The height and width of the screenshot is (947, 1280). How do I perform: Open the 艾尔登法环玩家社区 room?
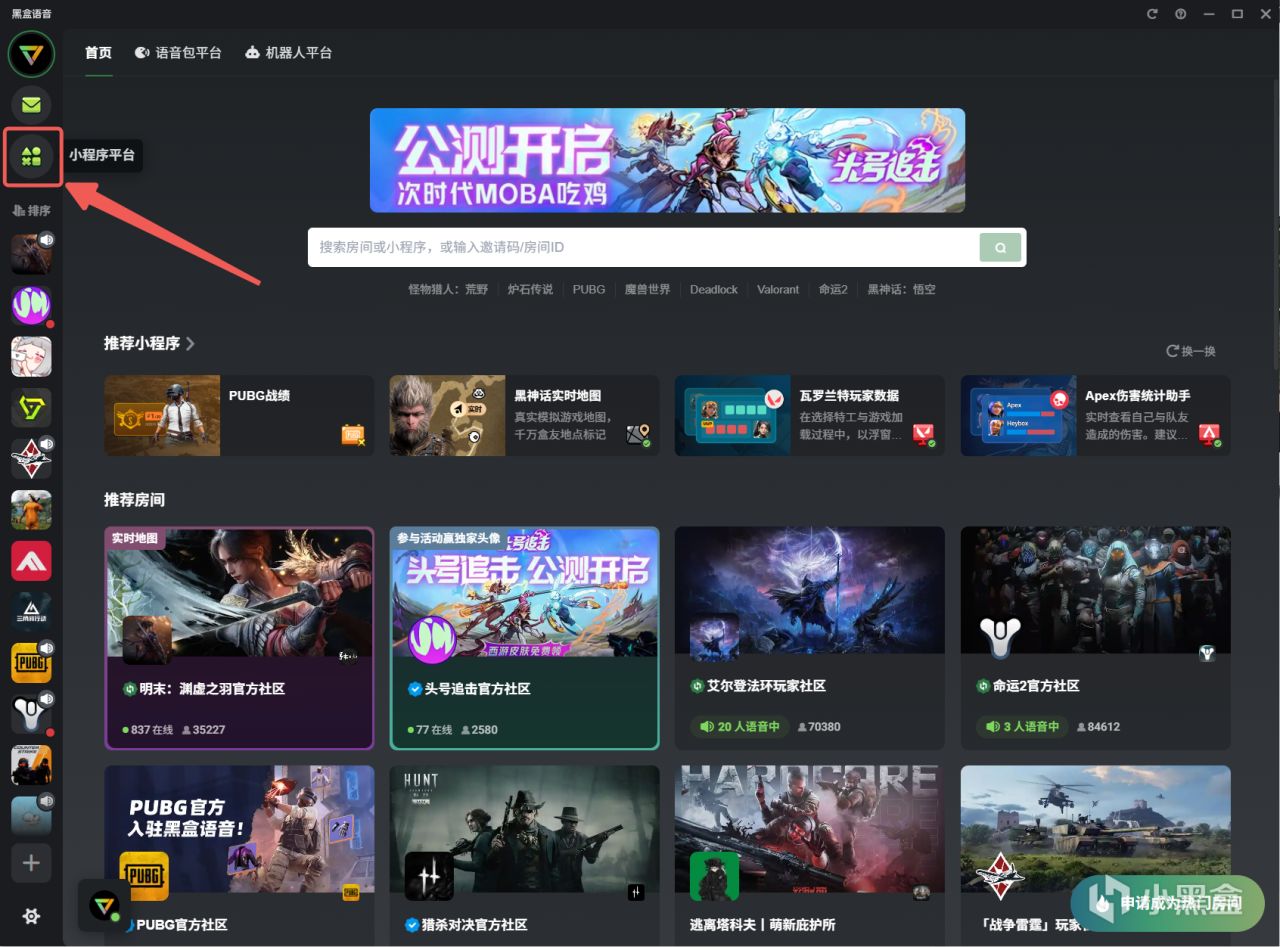click(x=810, y=638)
